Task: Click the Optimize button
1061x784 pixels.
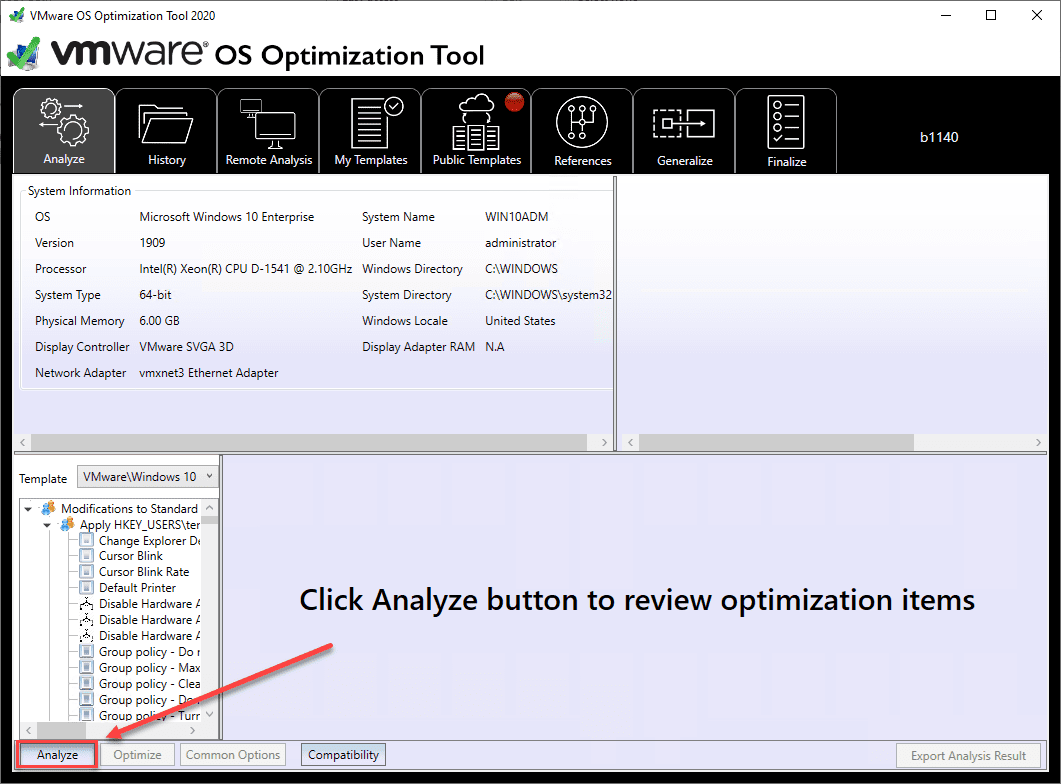Action: (x=137, y=754)
